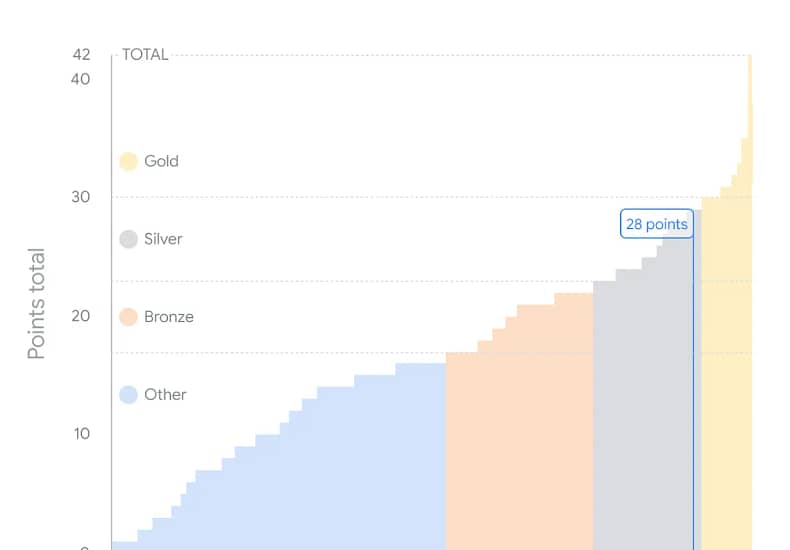Click the 28 points tooltip label
Image resolution: width=790 pixels, height=550 pixels.
(657, 224)
